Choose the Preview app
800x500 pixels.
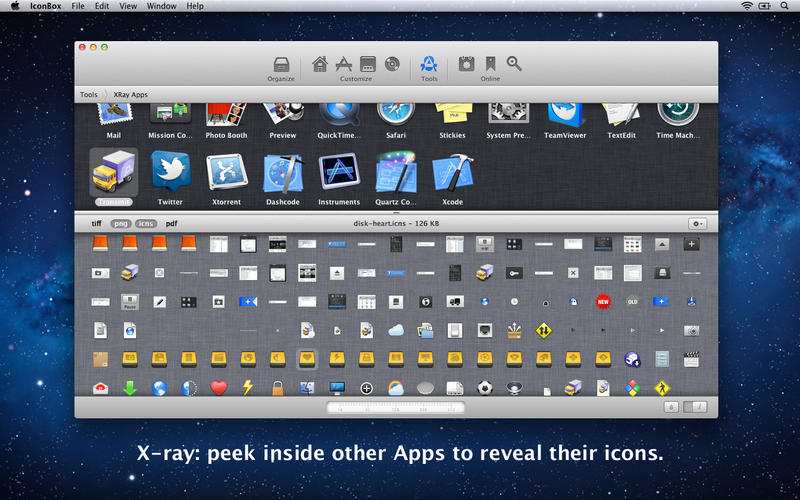tap(283, 120)
